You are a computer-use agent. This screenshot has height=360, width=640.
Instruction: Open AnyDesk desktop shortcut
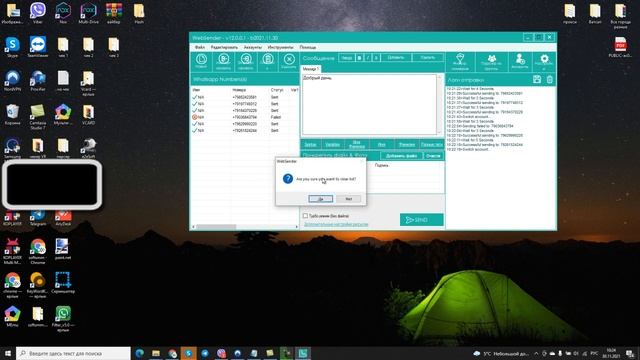point(63,218)
